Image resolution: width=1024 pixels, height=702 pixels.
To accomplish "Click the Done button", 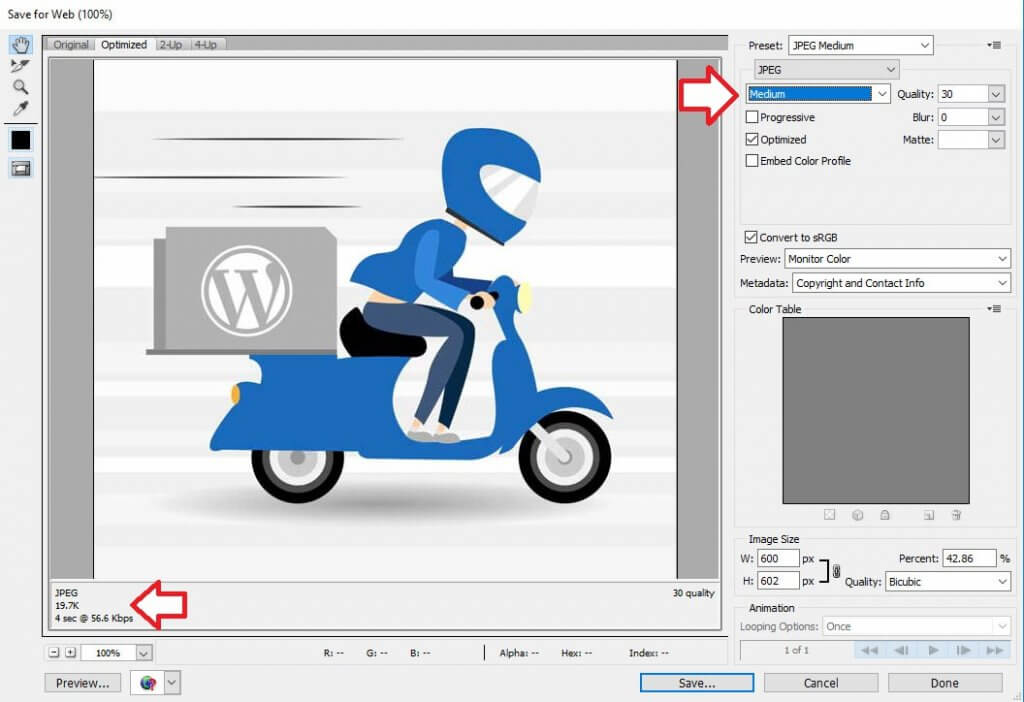I will pyautogui.click(x=944, y=683).
